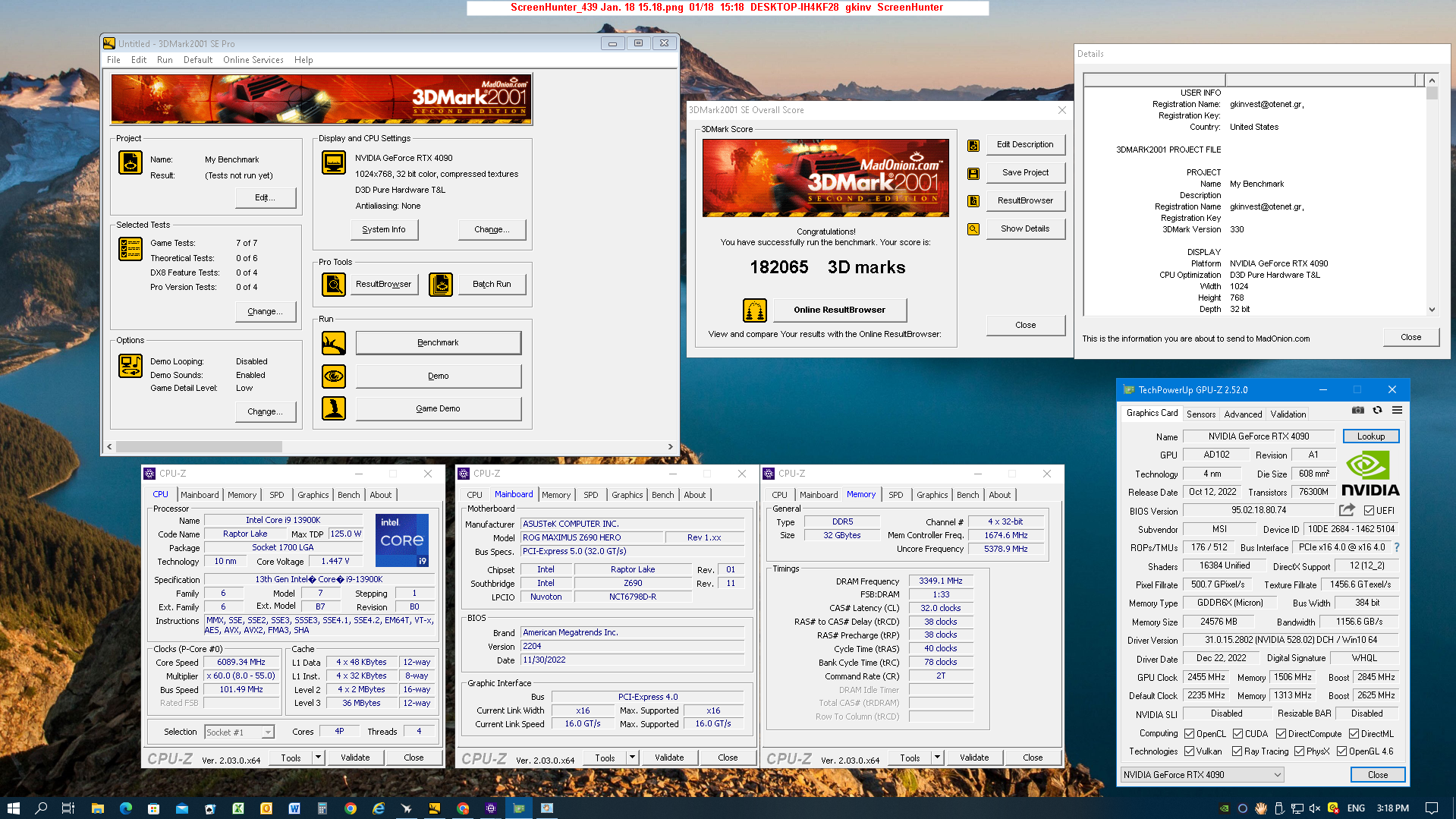Click the 3DMark2001 banner in score dialog
This screenshot has width=1456, height=819.
click(825, 178)
